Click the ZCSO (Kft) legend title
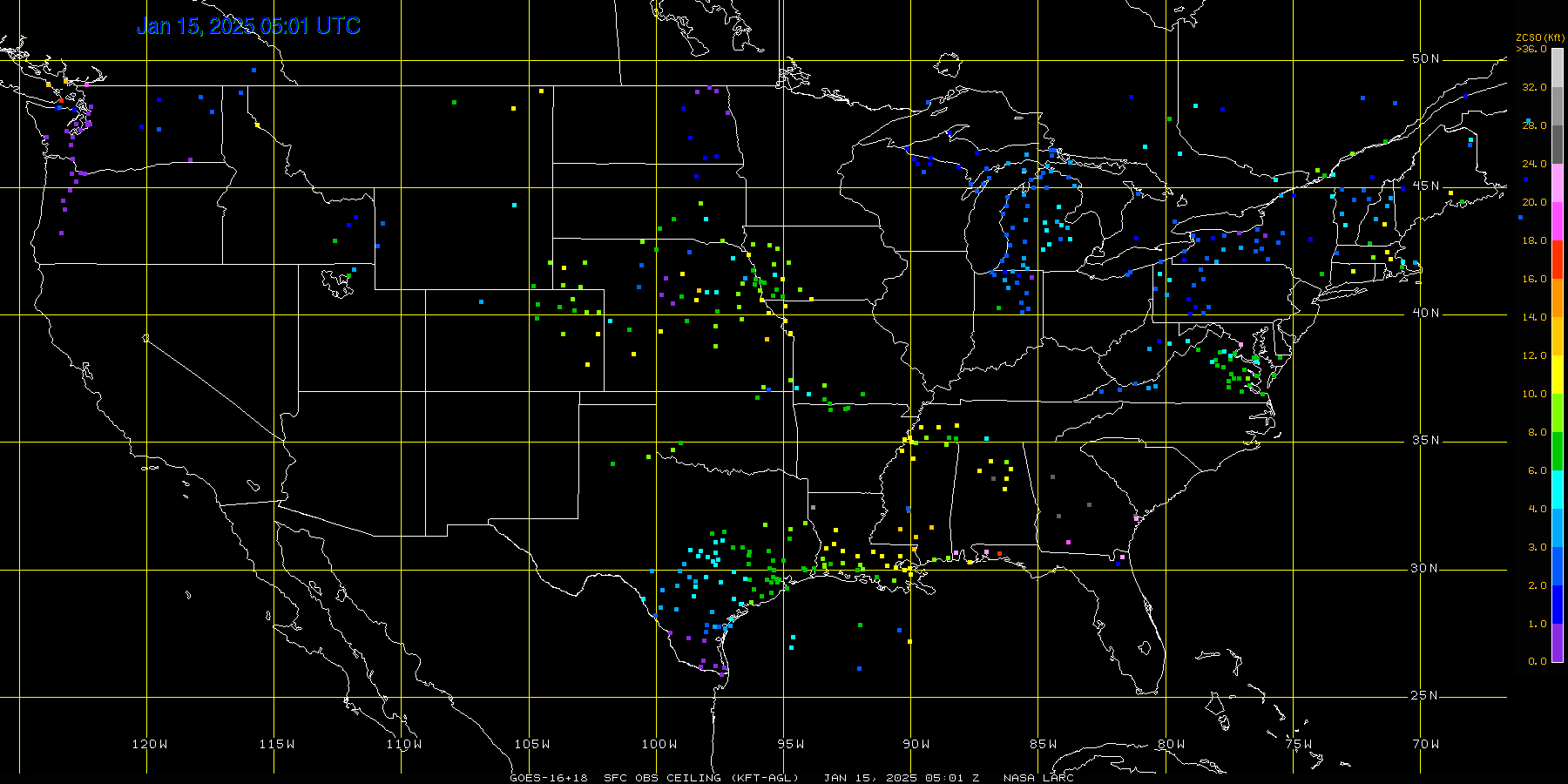 (1540, 37)
